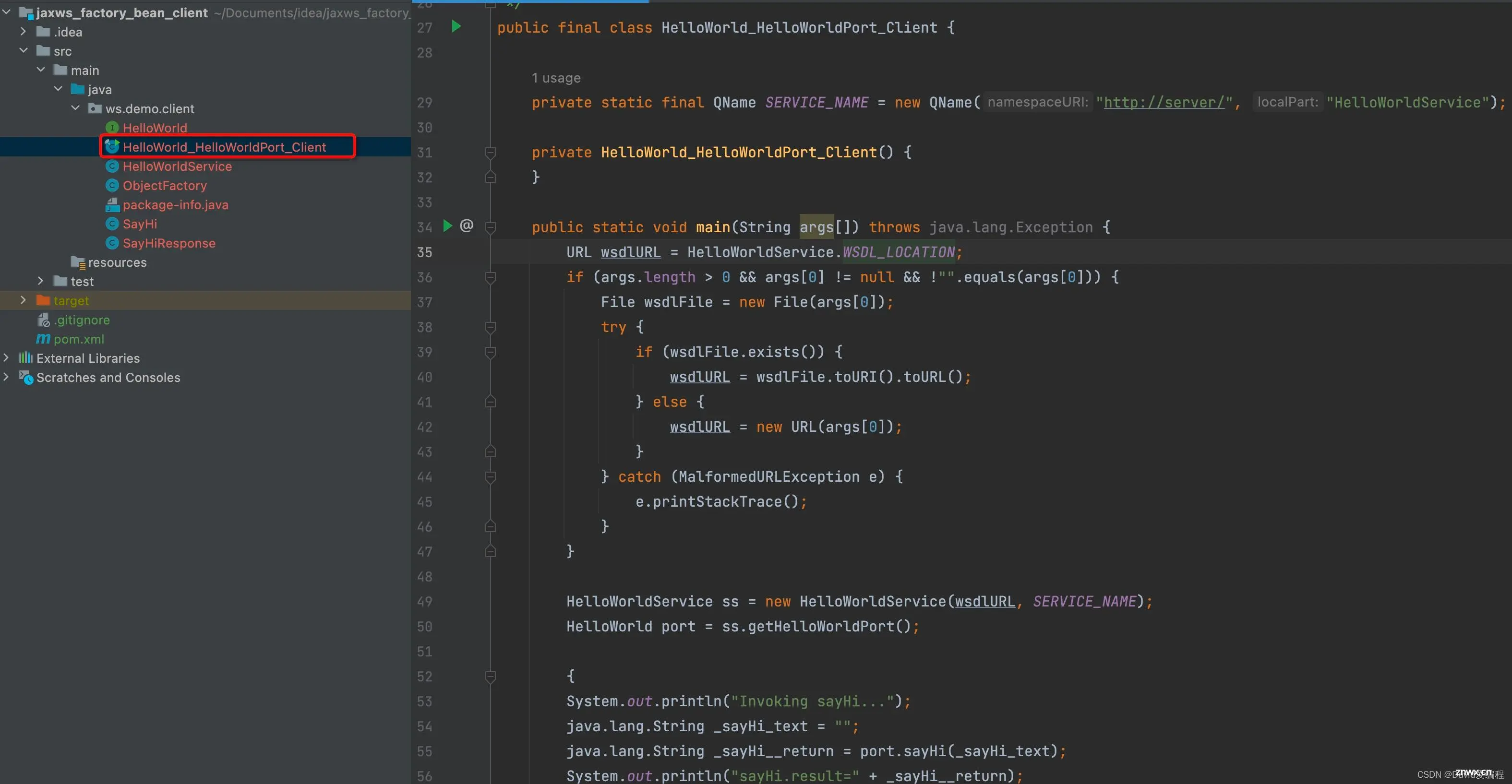This screenshot has height=784, width=1512.
Task: Click the @ annotation gutter icon at line 34
Action: click(x=467, y=226)
